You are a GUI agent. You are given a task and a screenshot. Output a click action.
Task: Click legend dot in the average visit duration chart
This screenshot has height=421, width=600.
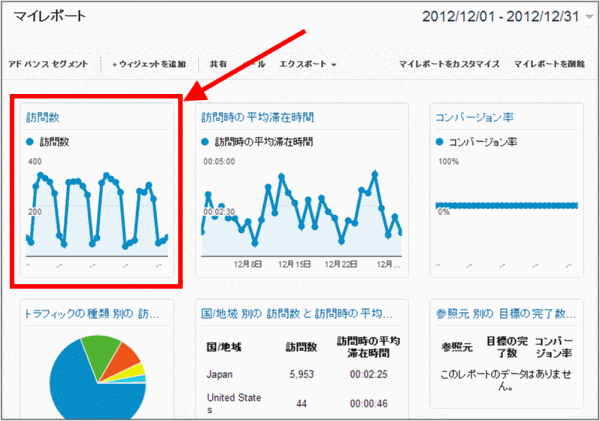(x=207, y=142)
